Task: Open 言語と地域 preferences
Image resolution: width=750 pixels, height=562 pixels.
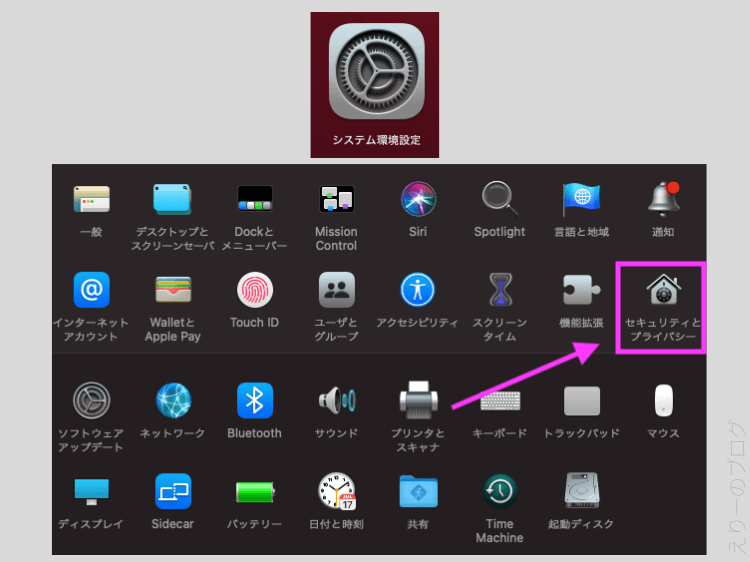Action: pyautogui.click(x=581, y=199)
